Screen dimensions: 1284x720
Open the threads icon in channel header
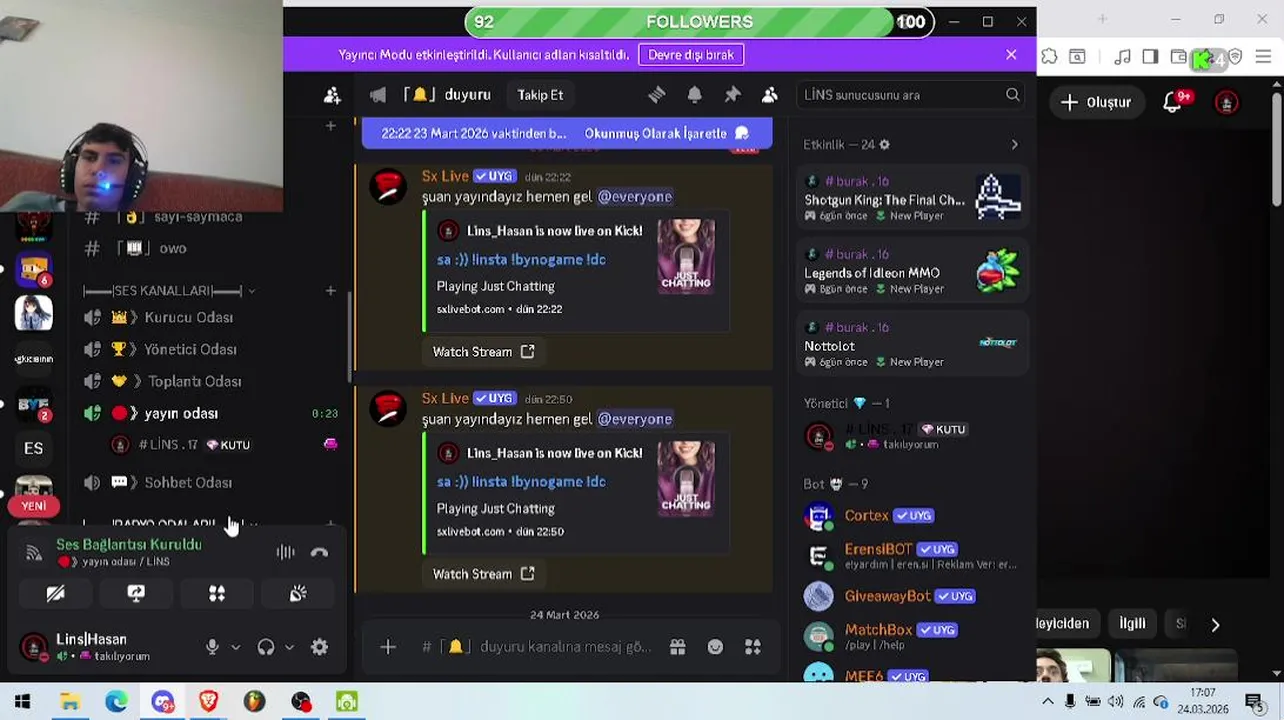point(657,95)
